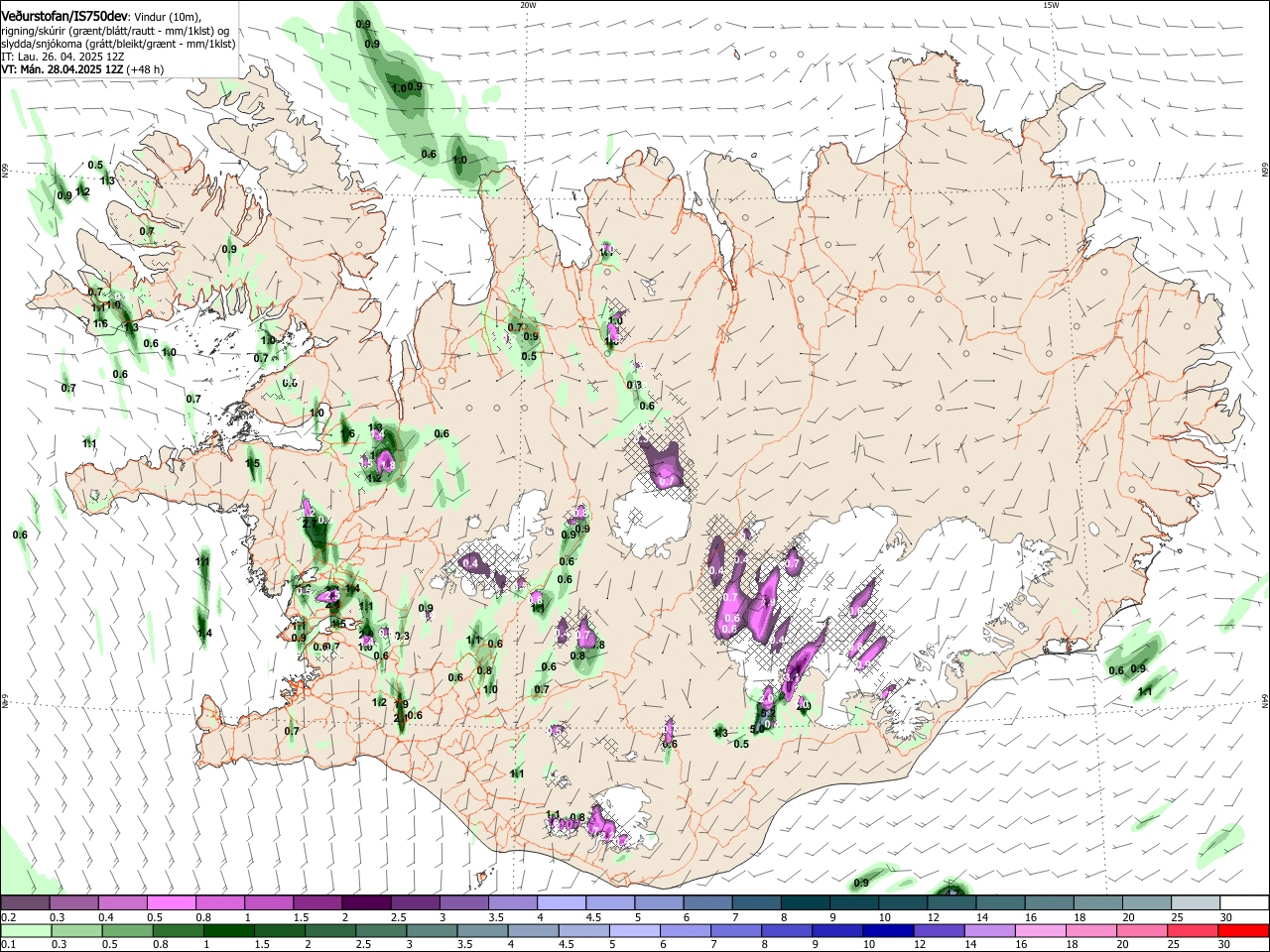Select the dark purple snow swatch at 2
Image resolution: width=1270 pixels, height=952 pixels.
[x=365, y=903]
